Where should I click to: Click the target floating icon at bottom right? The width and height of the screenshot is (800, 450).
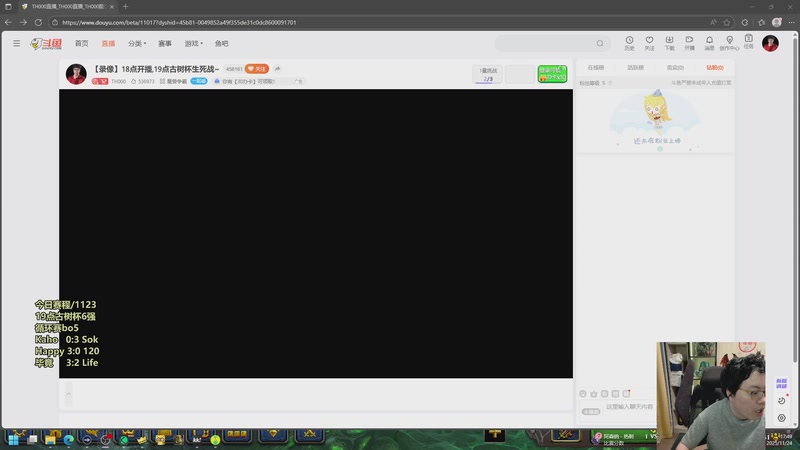pos(781,418)
